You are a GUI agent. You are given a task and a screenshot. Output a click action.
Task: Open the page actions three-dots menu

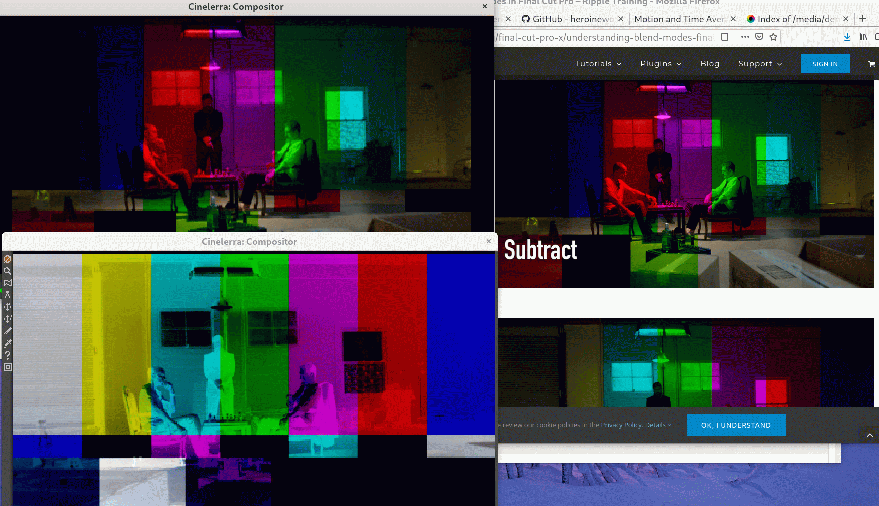(x=745, y=37)
